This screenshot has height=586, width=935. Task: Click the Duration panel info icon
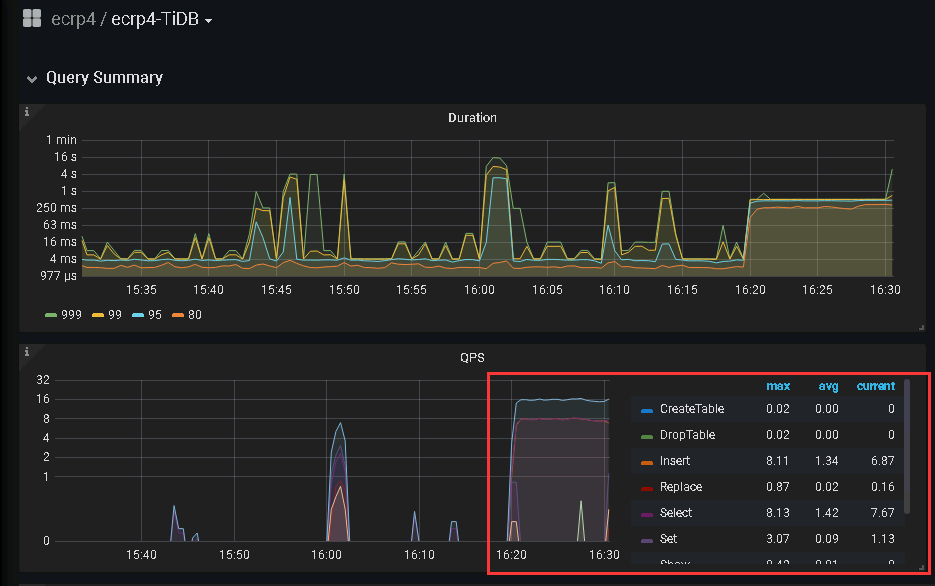click(27, 111)
